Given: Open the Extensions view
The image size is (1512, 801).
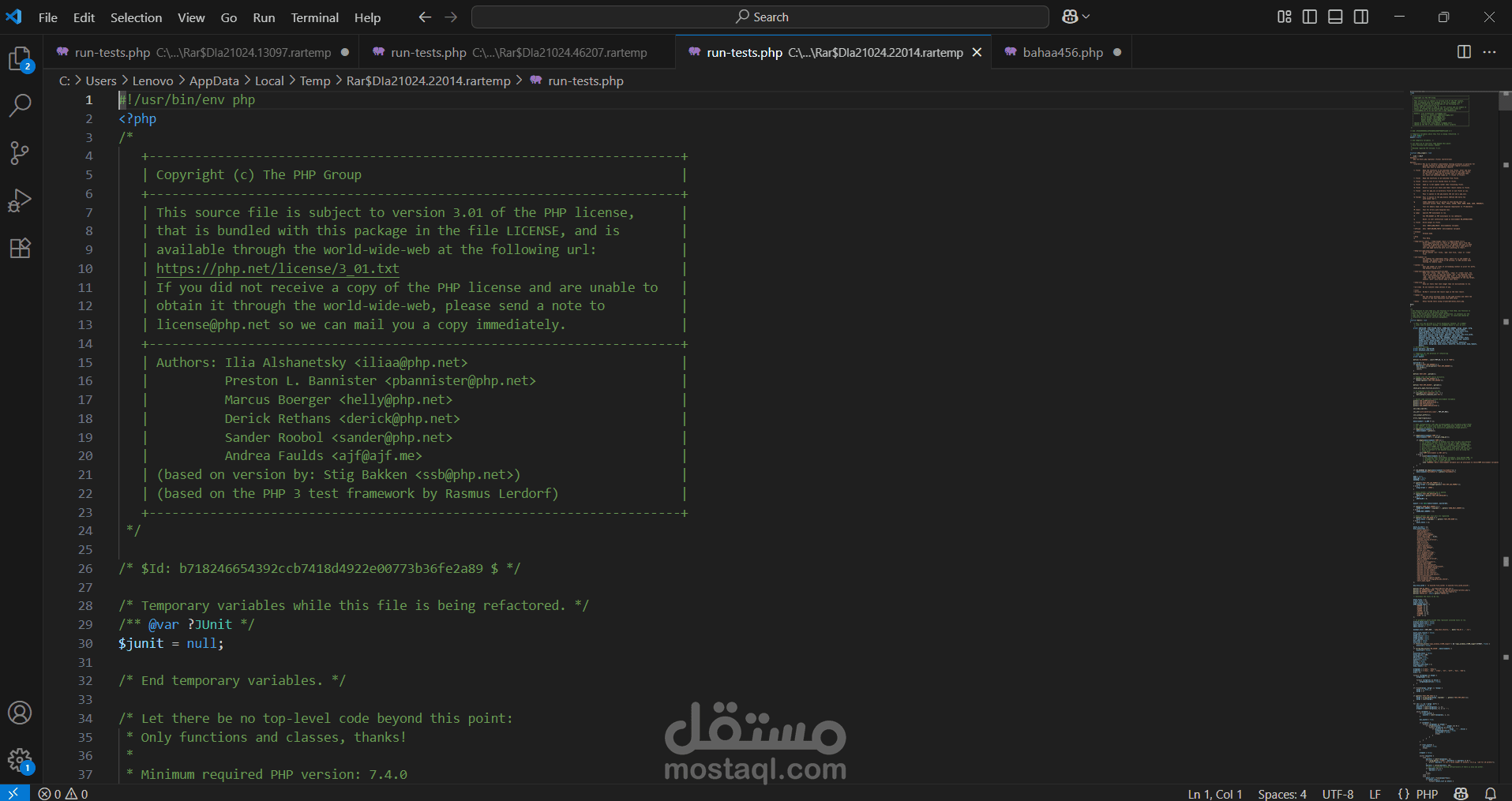Looking at the screenshot, I should click(x=20, y=248).
